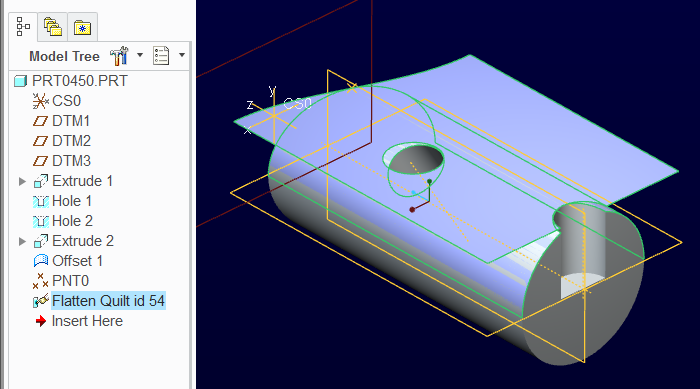Open the Model Tree tab icon
This screenshot has width=700, height=389.
(23, 27)
